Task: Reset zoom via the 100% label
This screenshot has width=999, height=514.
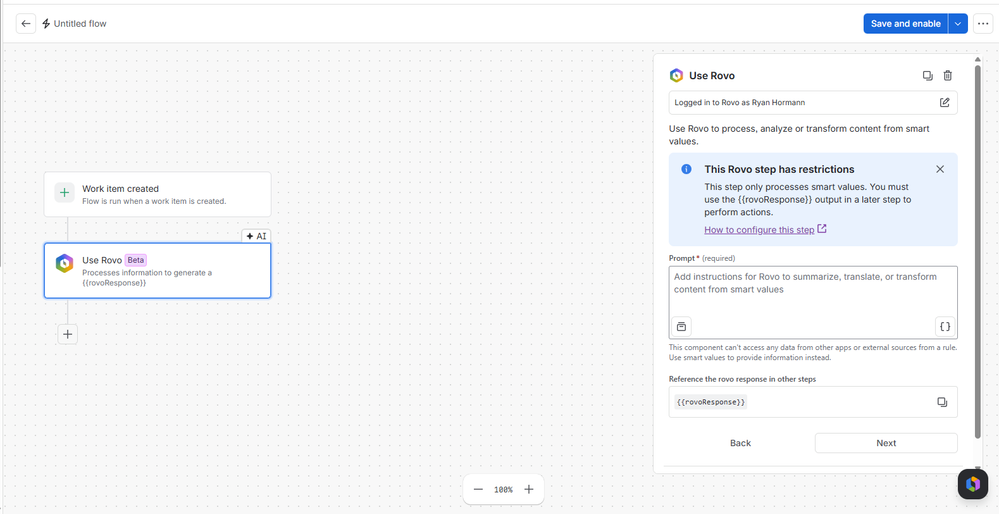Action: pos(503,490)
